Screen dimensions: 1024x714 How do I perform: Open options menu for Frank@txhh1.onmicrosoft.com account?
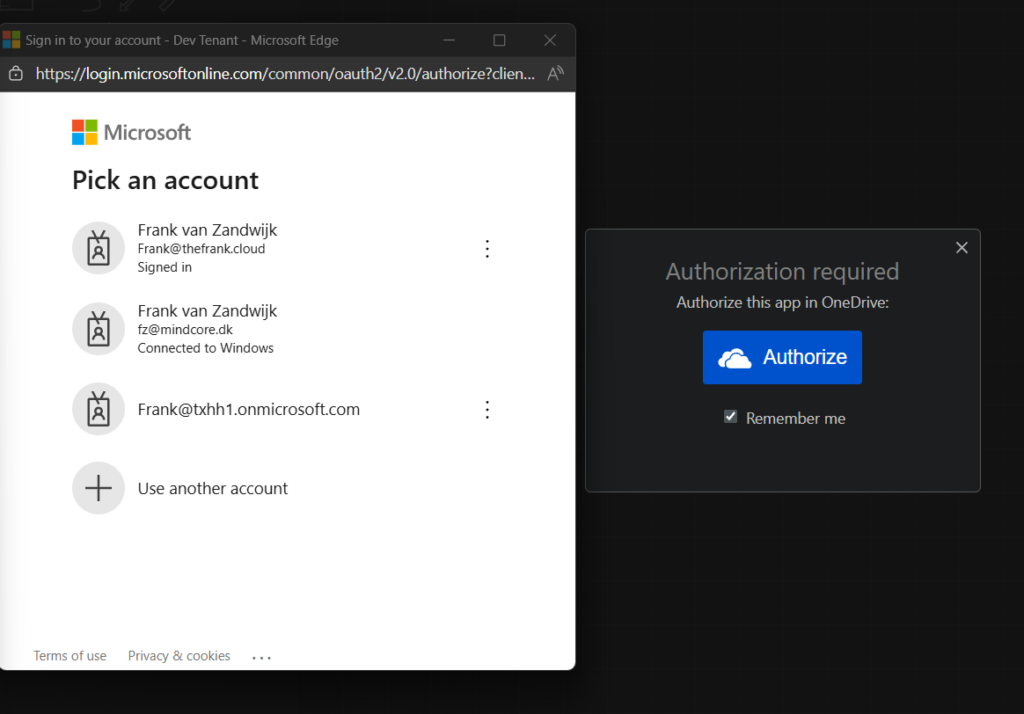[487, 409]
